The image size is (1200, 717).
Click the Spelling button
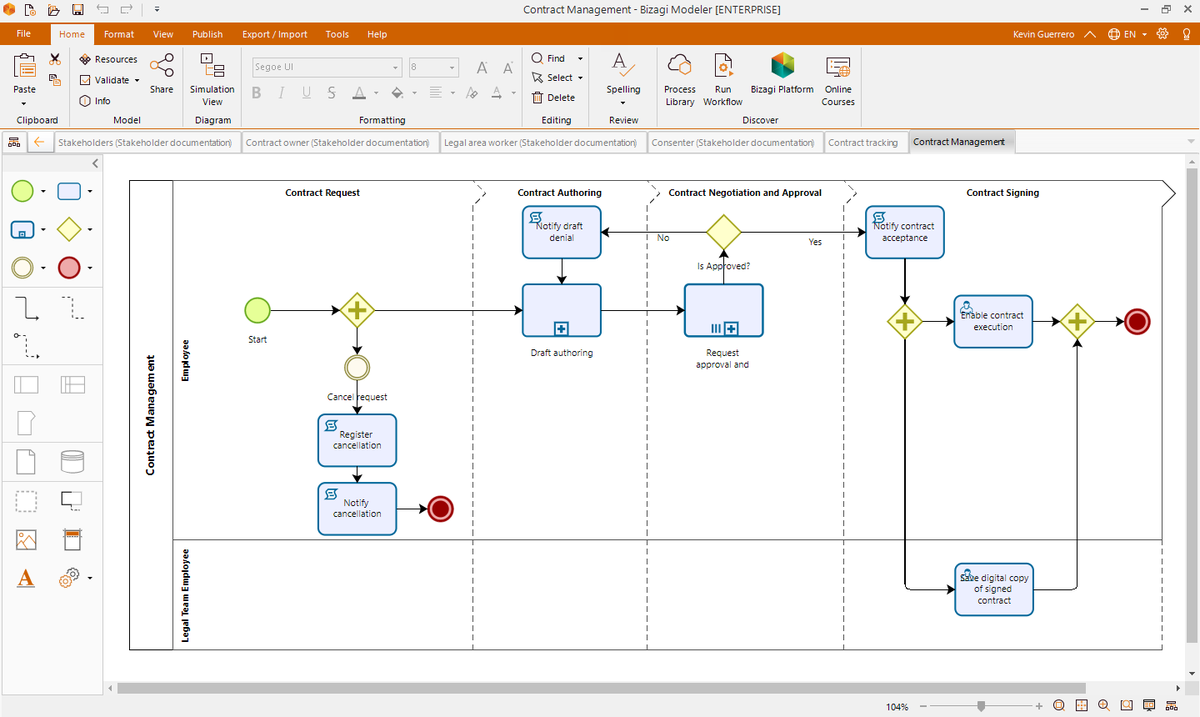click(623, 80)
